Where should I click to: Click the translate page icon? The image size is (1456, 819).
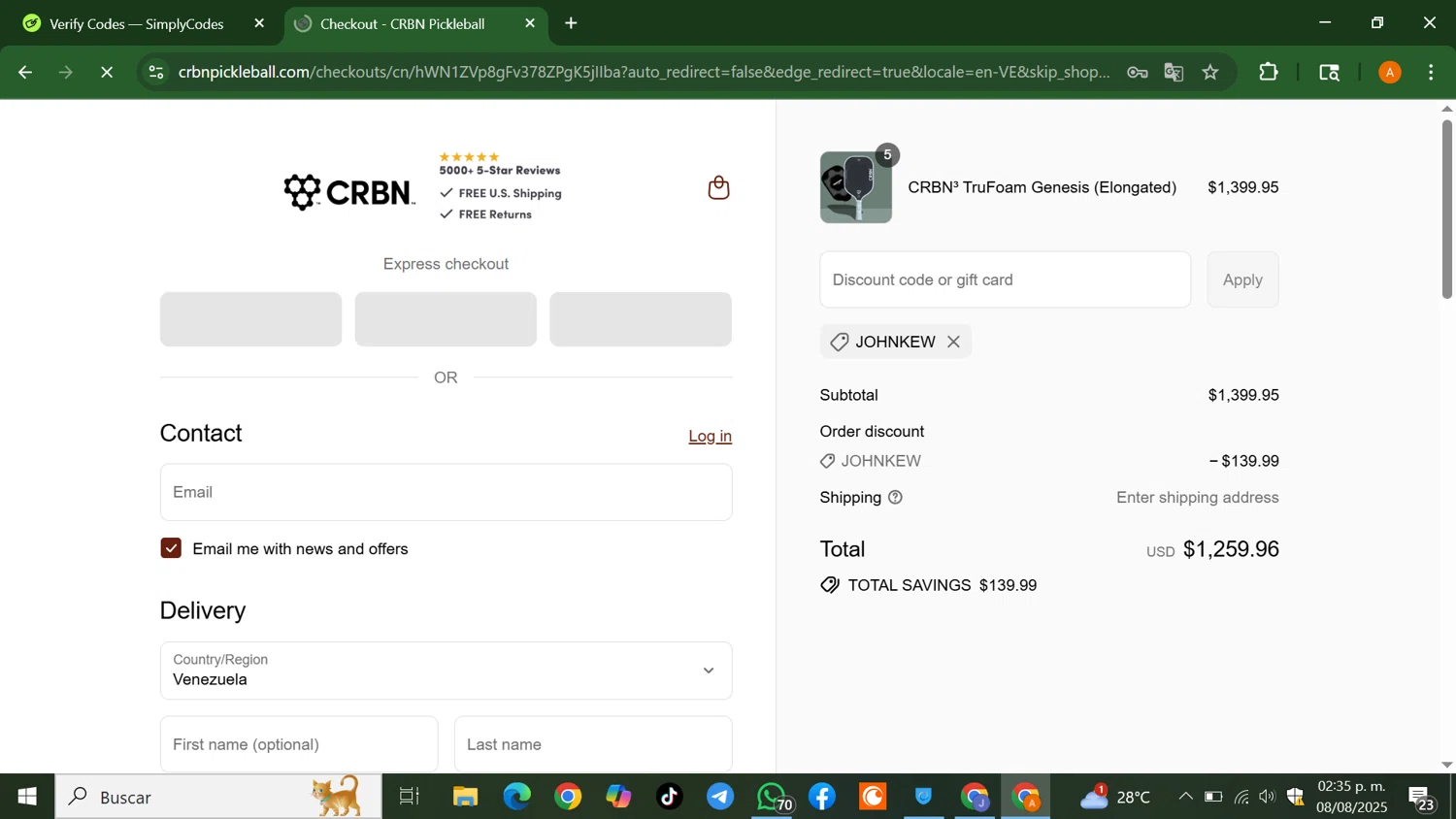point(1174,72)
